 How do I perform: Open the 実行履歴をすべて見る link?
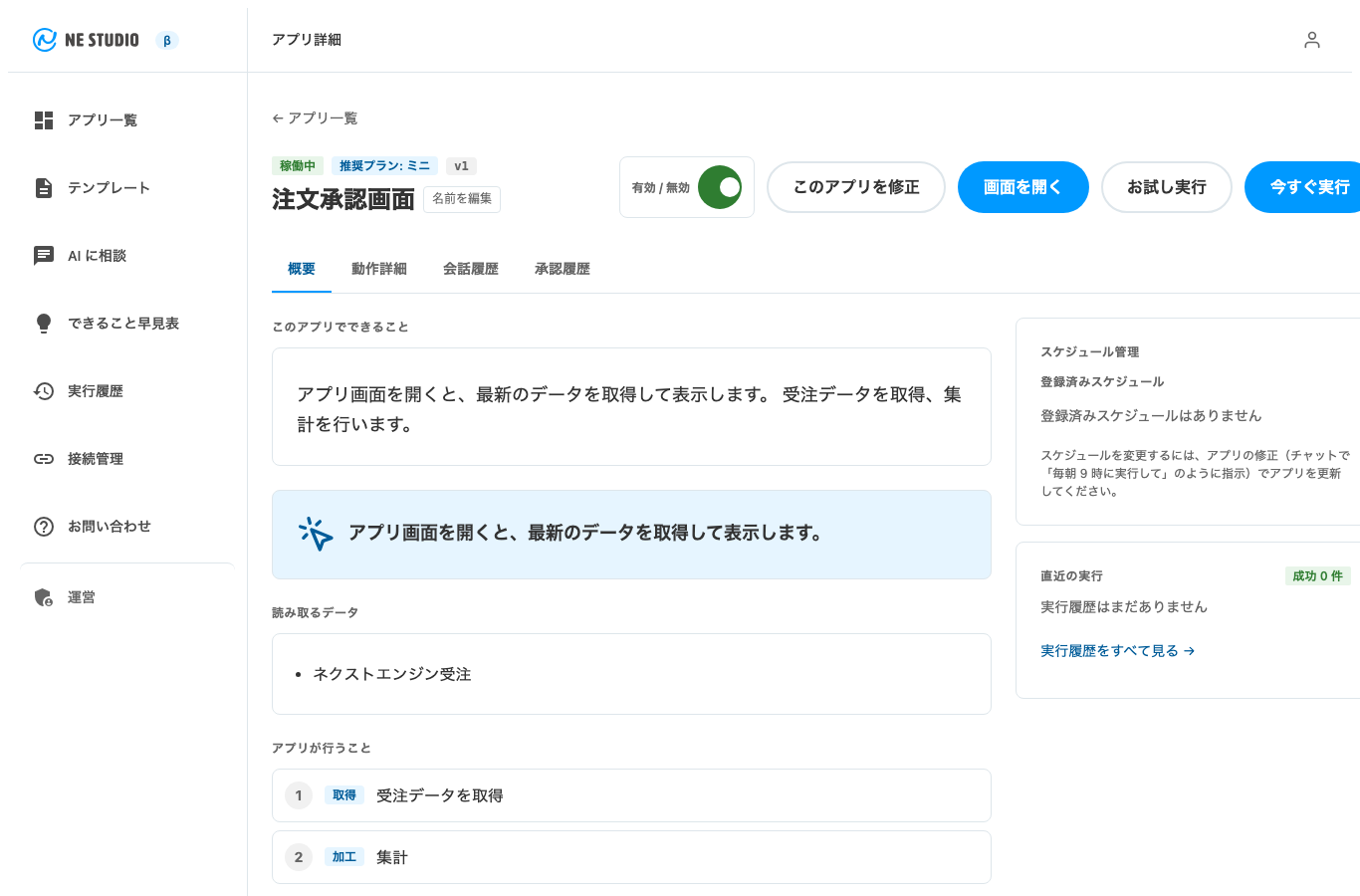[x=1118, y=651]
